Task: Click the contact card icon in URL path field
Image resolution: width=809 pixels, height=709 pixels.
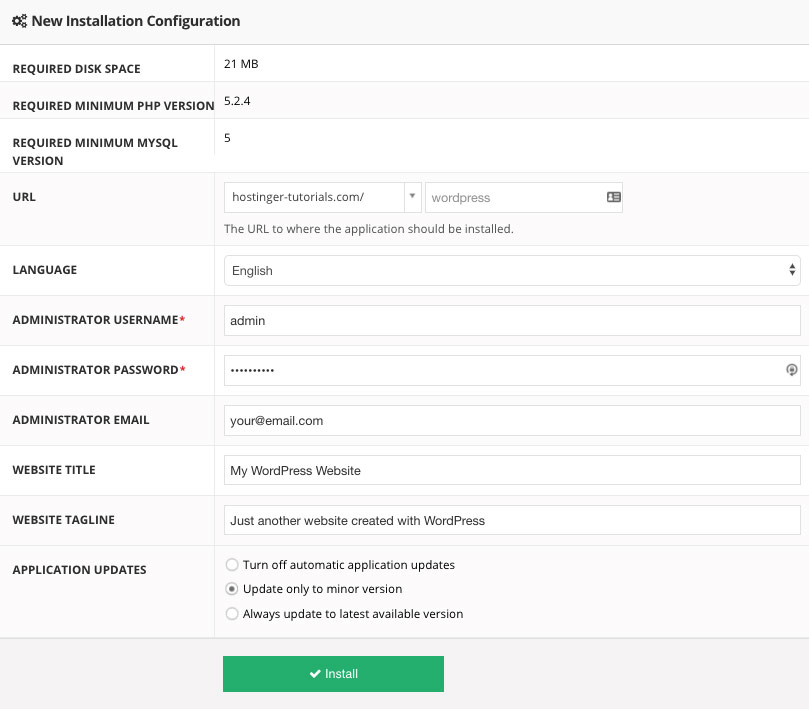Action: click(x=614, y=198)
